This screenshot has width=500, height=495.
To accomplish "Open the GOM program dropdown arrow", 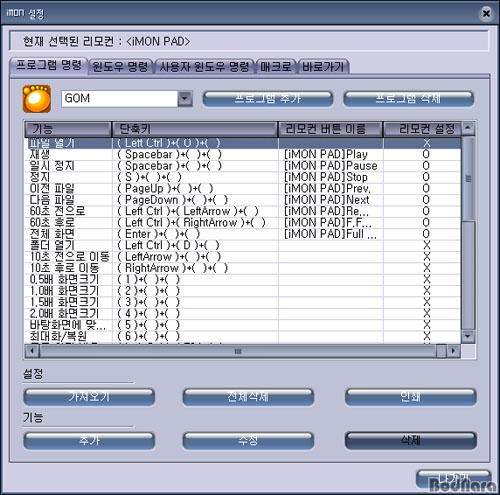I will (x=185, y=99).
